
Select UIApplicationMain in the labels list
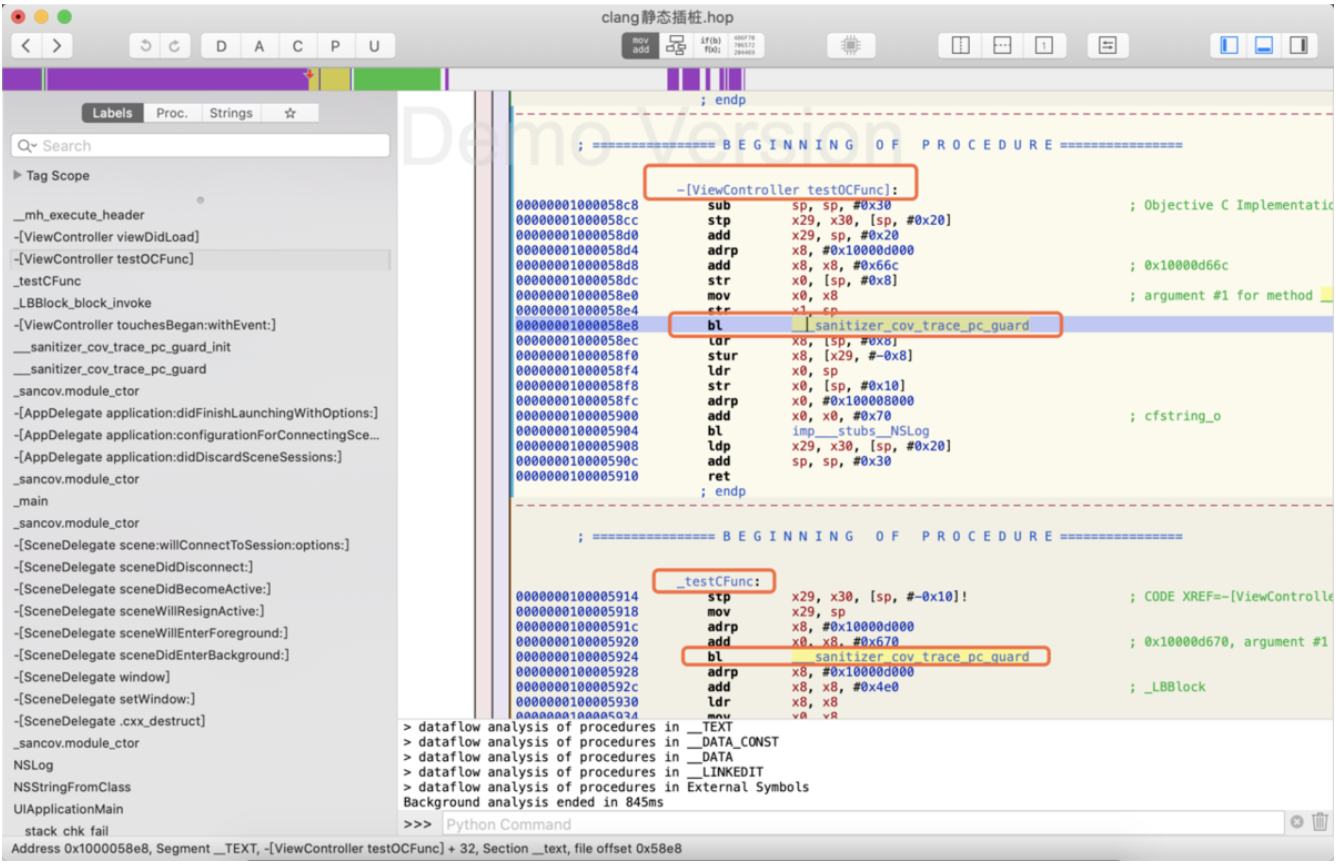pyautogui.click(x=66, y=809)
